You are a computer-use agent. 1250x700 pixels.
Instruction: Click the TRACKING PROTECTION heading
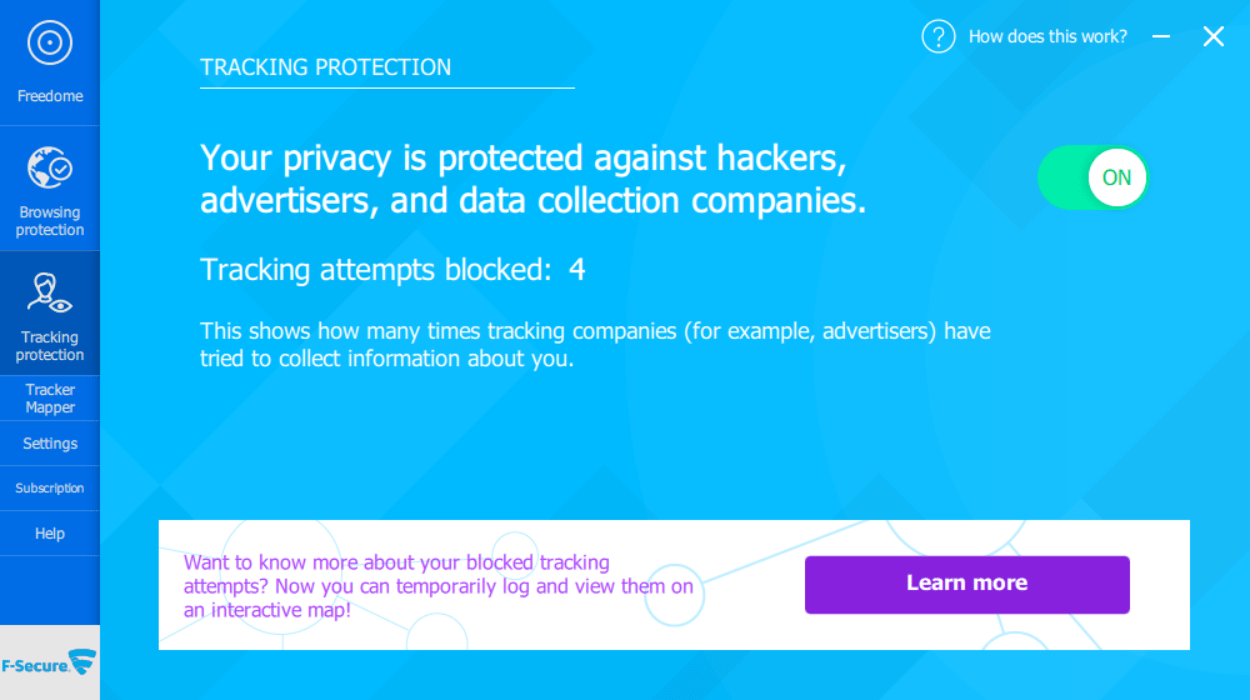click(326, 67)
